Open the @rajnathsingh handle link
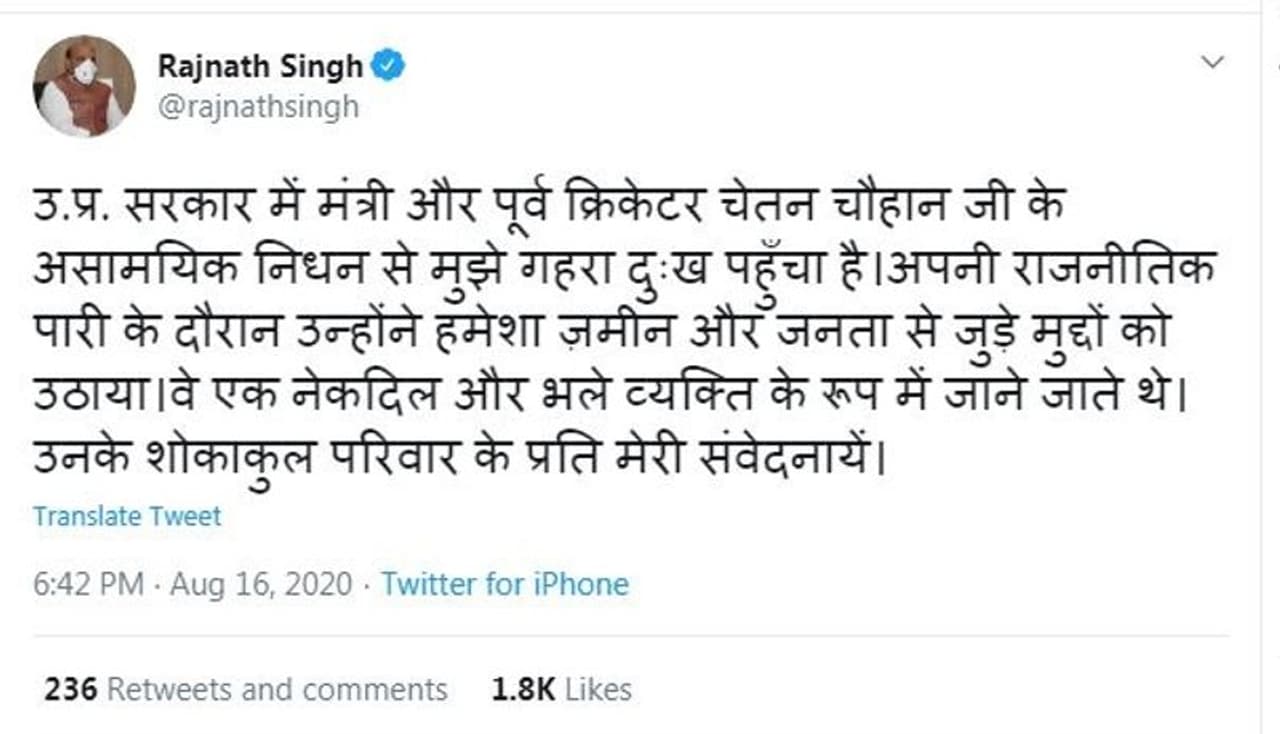1280x734 pixels. tap(258, 106)
